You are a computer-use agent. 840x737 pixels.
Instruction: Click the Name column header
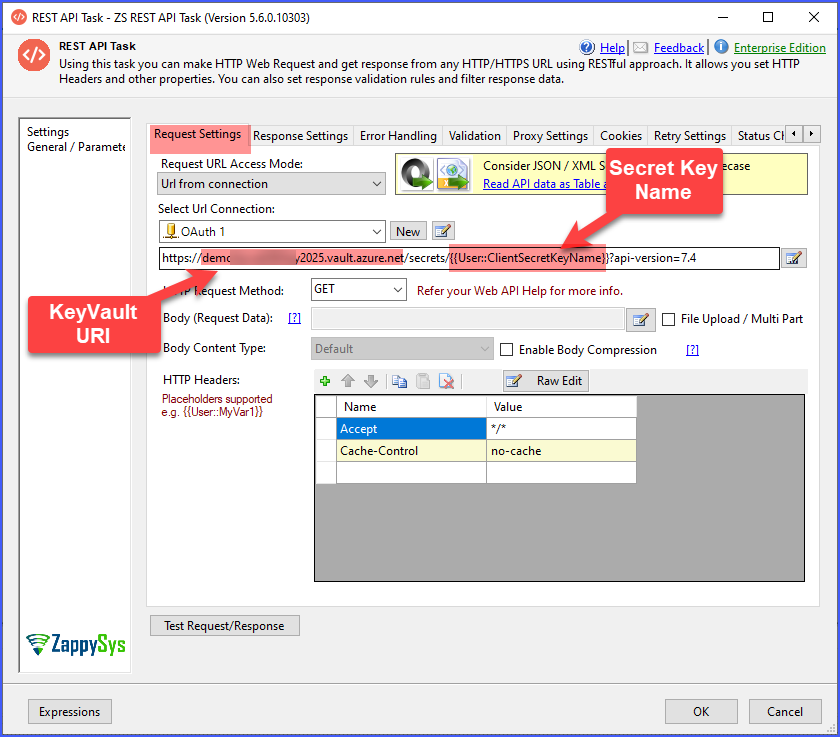411,407
